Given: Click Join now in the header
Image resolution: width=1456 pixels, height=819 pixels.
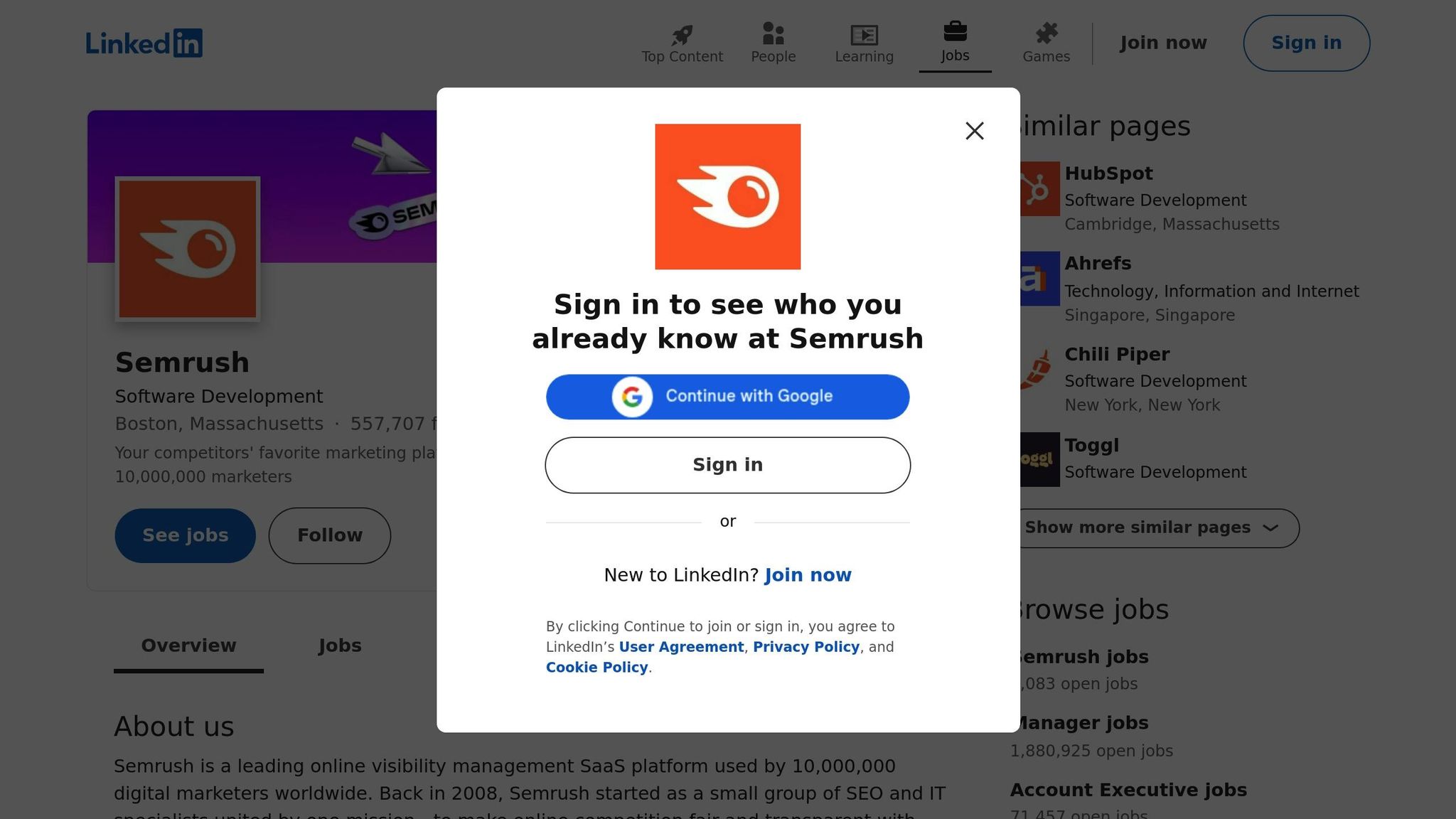Looking at the screenshot, I should click(1163, 43).
